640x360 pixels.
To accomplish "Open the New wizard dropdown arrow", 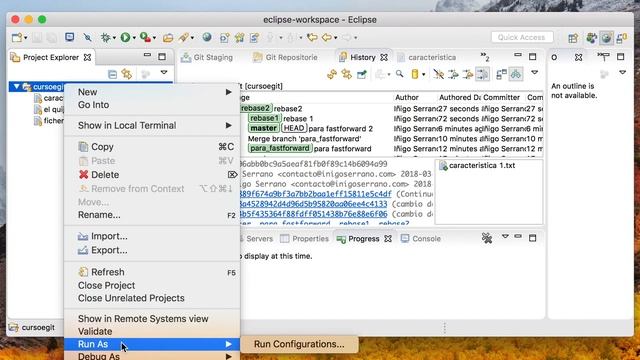I will [x=26, y=38].
